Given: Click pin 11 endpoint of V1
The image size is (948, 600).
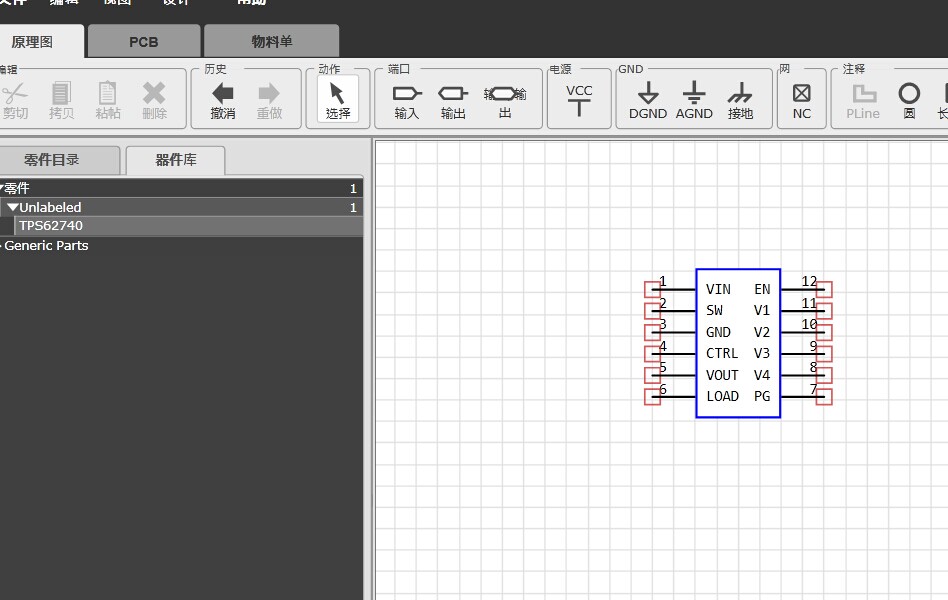Looking at the screenshot, I should (x=824, y=311).
